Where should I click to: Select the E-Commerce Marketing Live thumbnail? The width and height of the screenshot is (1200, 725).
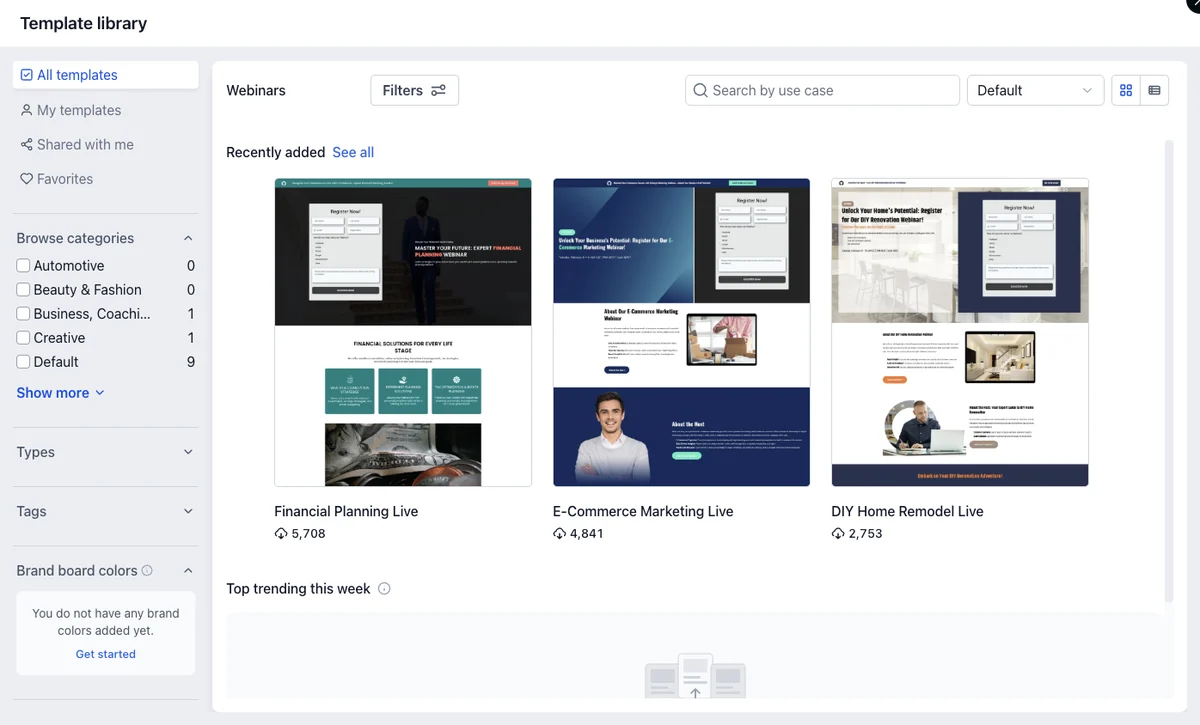point(681,332)
